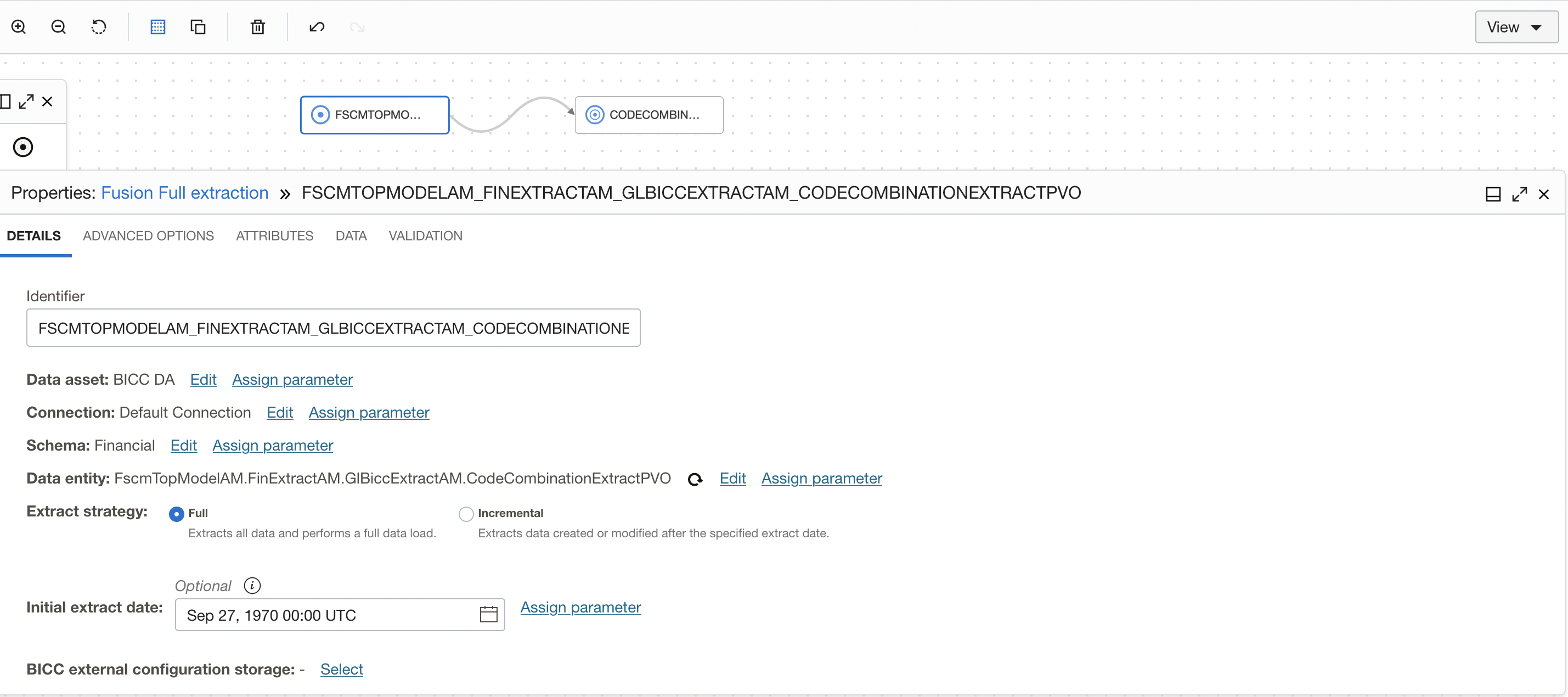The height and width of the screenshot is (697, 1568).
Task: Reset zoom with circular arrow icon
Action: (x=99, y=27)
